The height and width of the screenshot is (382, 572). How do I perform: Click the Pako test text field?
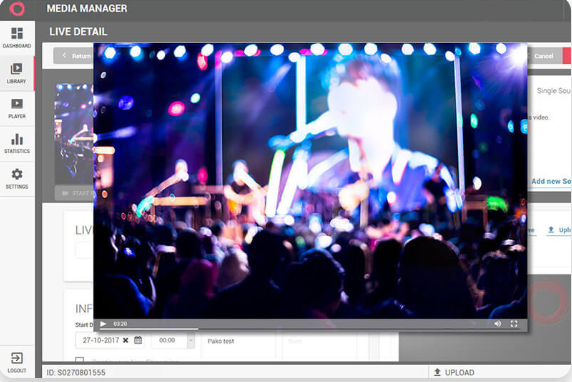point(239,341)
